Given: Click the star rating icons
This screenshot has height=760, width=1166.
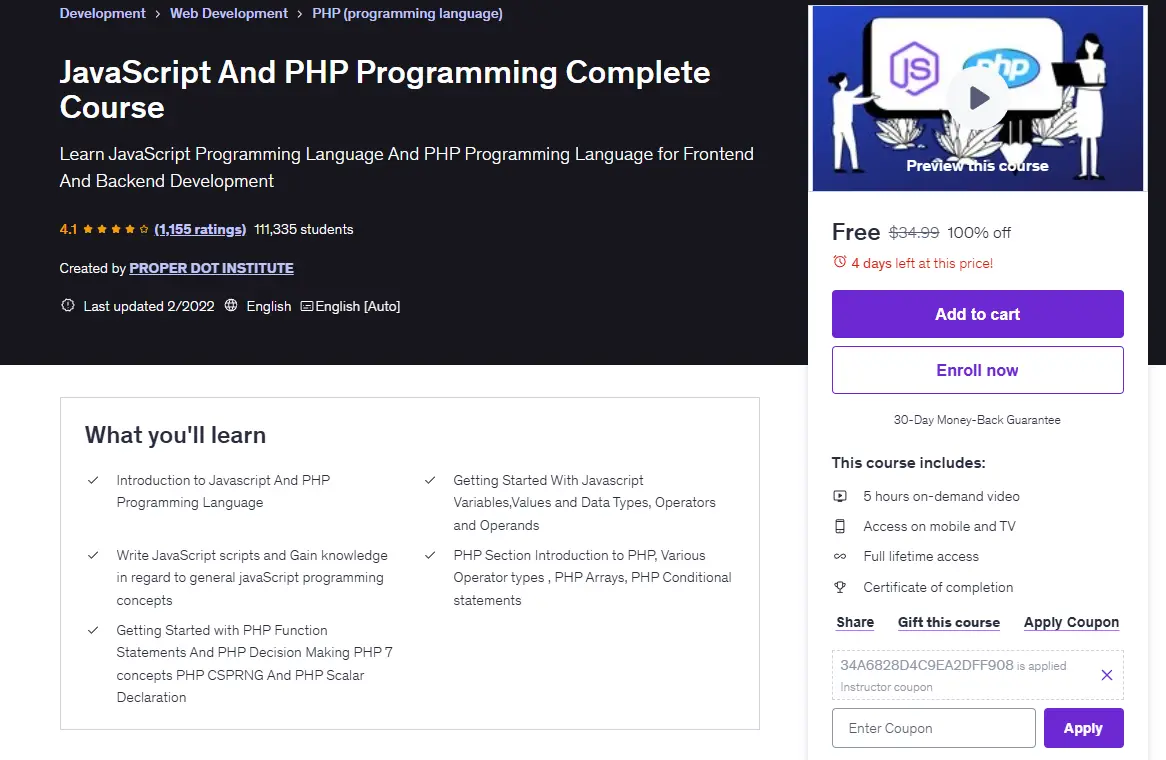Looking at the screenshot, I should click(x=115, y=229).
